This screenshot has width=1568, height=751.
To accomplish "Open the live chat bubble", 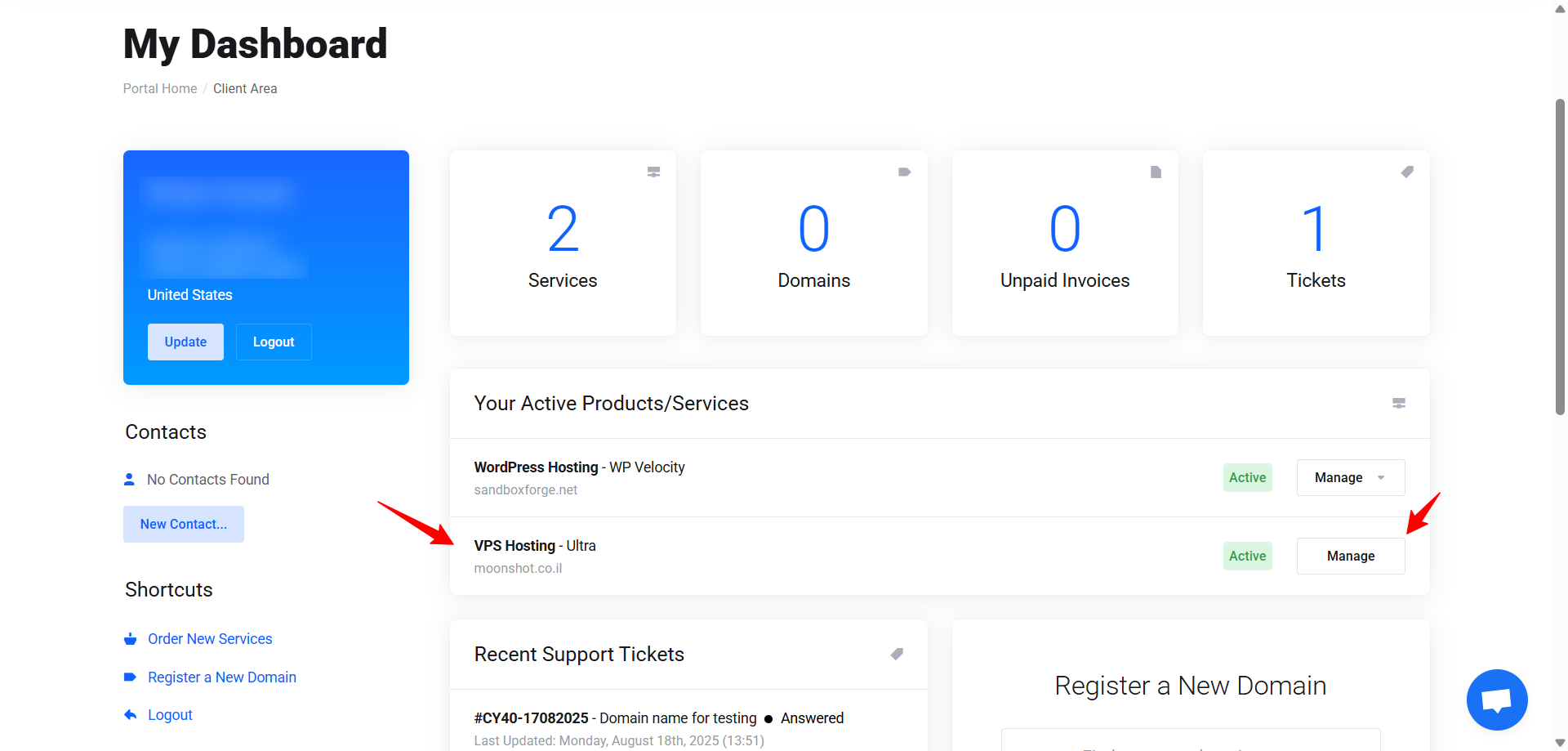I will [x=1497, y=700].
